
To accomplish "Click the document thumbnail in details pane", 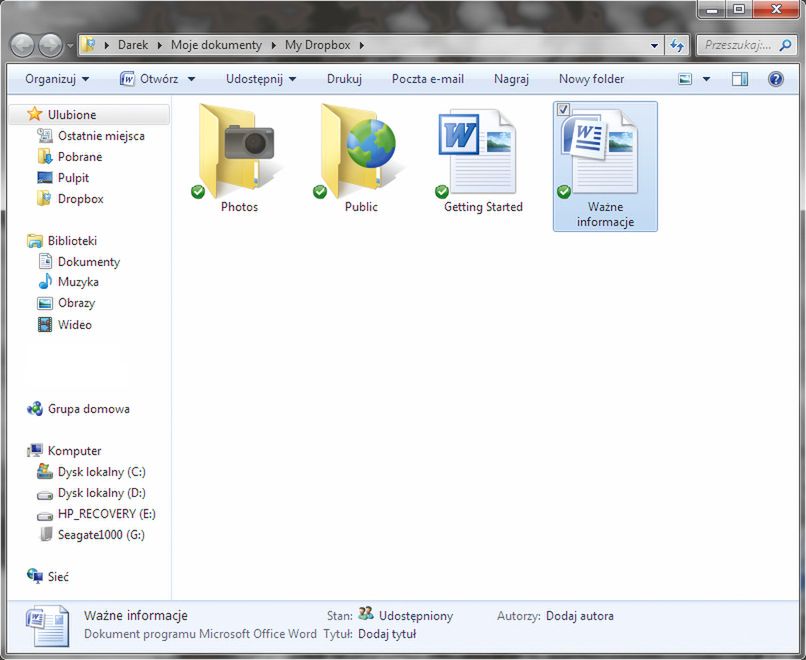I will (47, 625).
